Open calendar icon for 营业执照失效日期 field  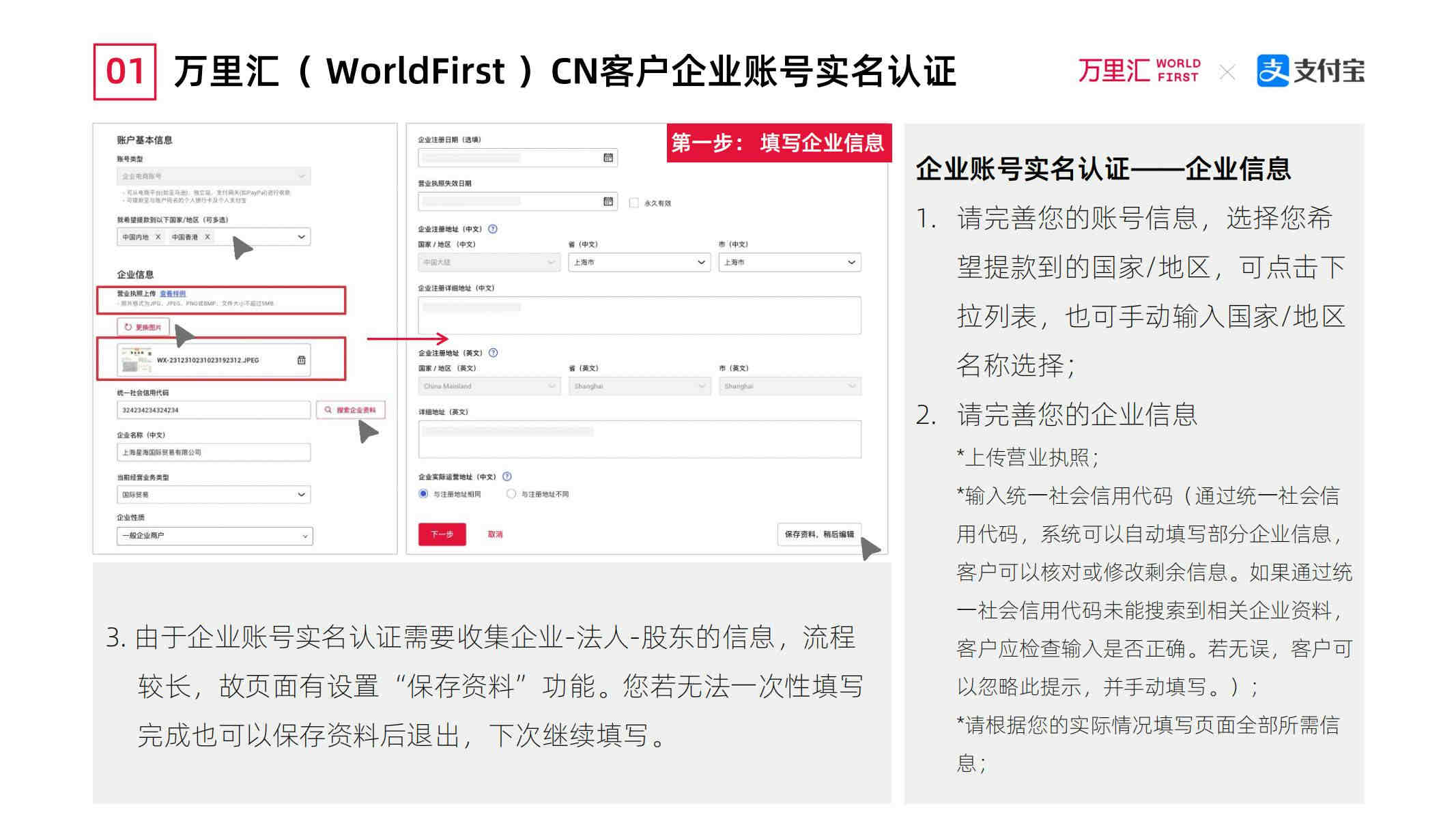coord(608,201)
